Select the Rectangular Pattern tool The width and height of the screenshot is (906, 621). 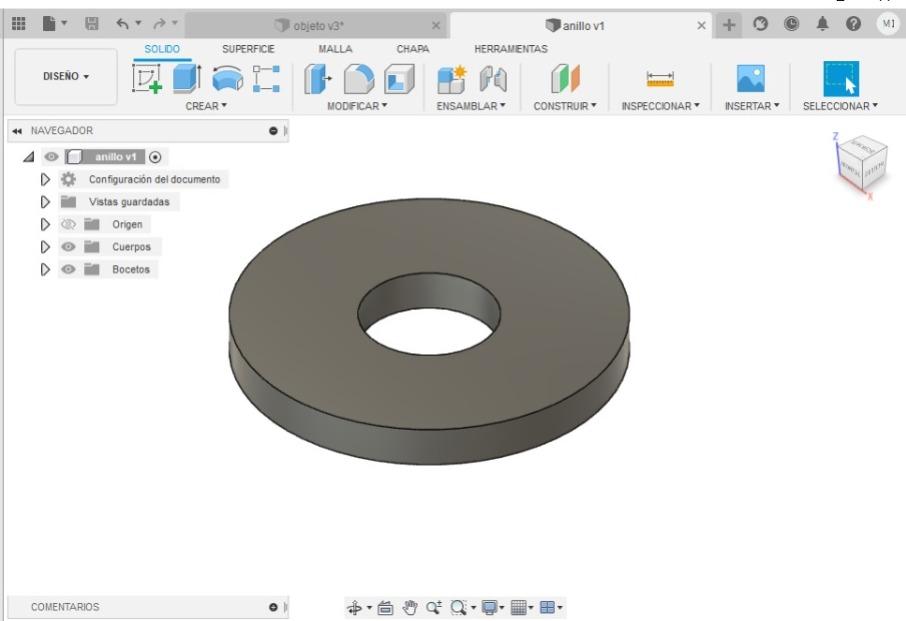266,79
